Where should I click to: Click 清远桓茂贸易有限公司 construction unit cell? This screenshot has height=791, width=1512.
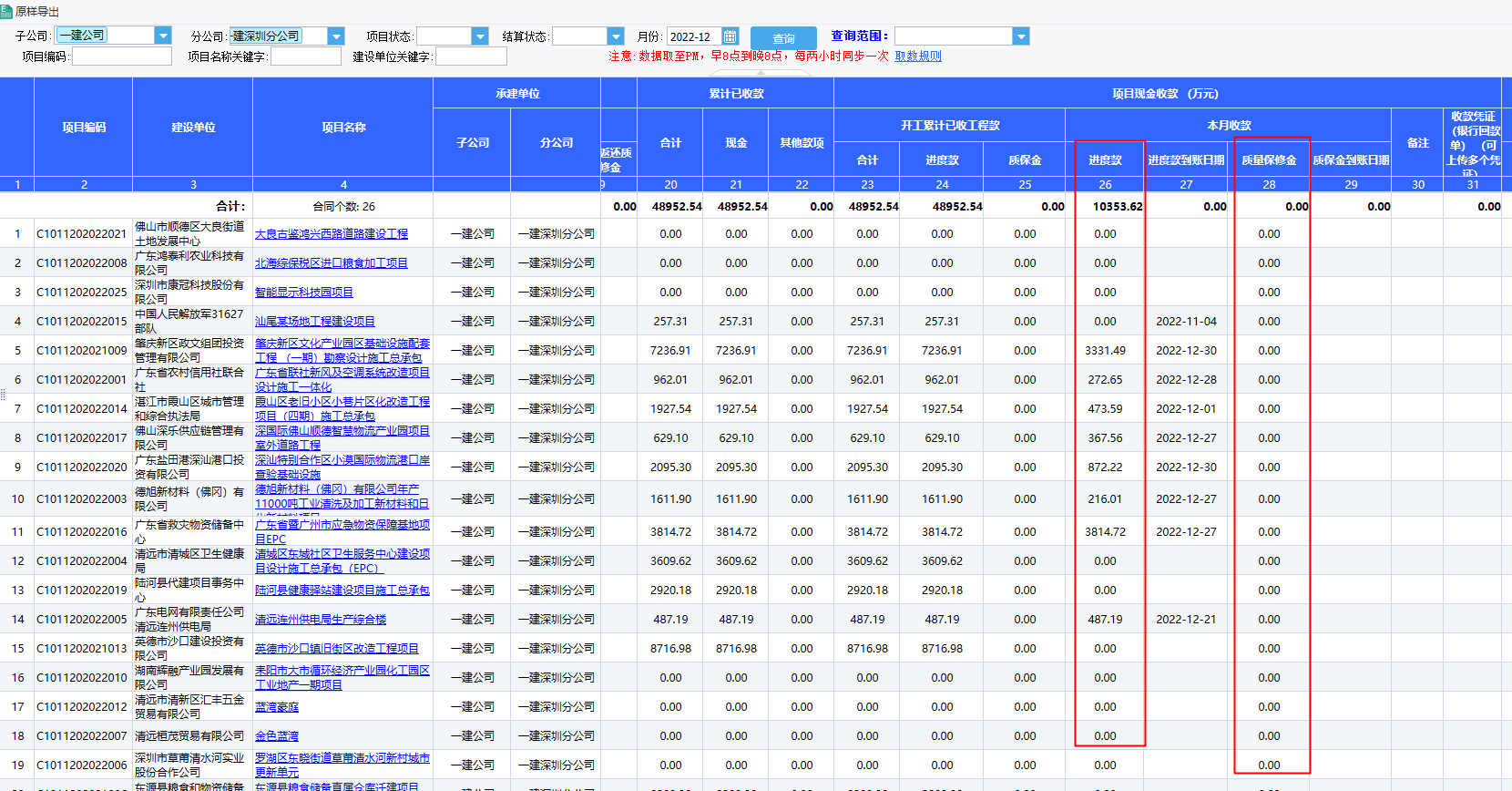(x=193, y=736)
